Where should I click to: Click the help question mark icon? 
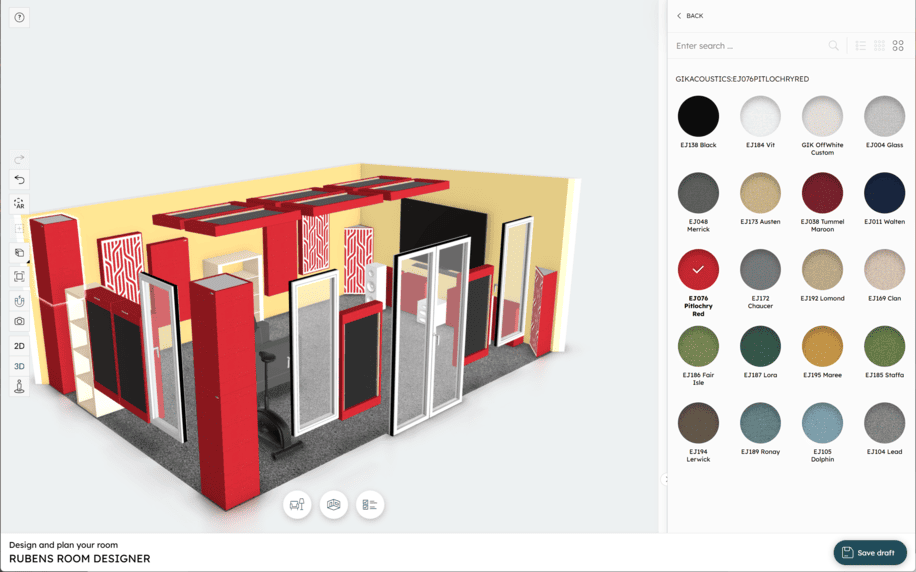tap(19, 18)
